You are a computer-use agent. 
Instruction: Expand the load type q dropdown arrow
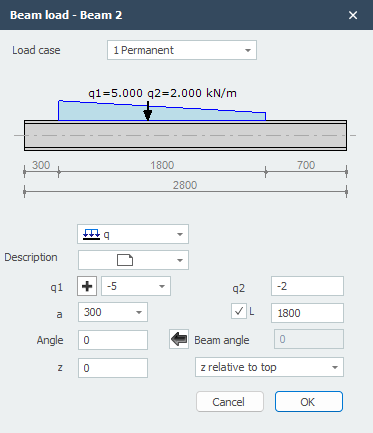(x=180, y=234)
